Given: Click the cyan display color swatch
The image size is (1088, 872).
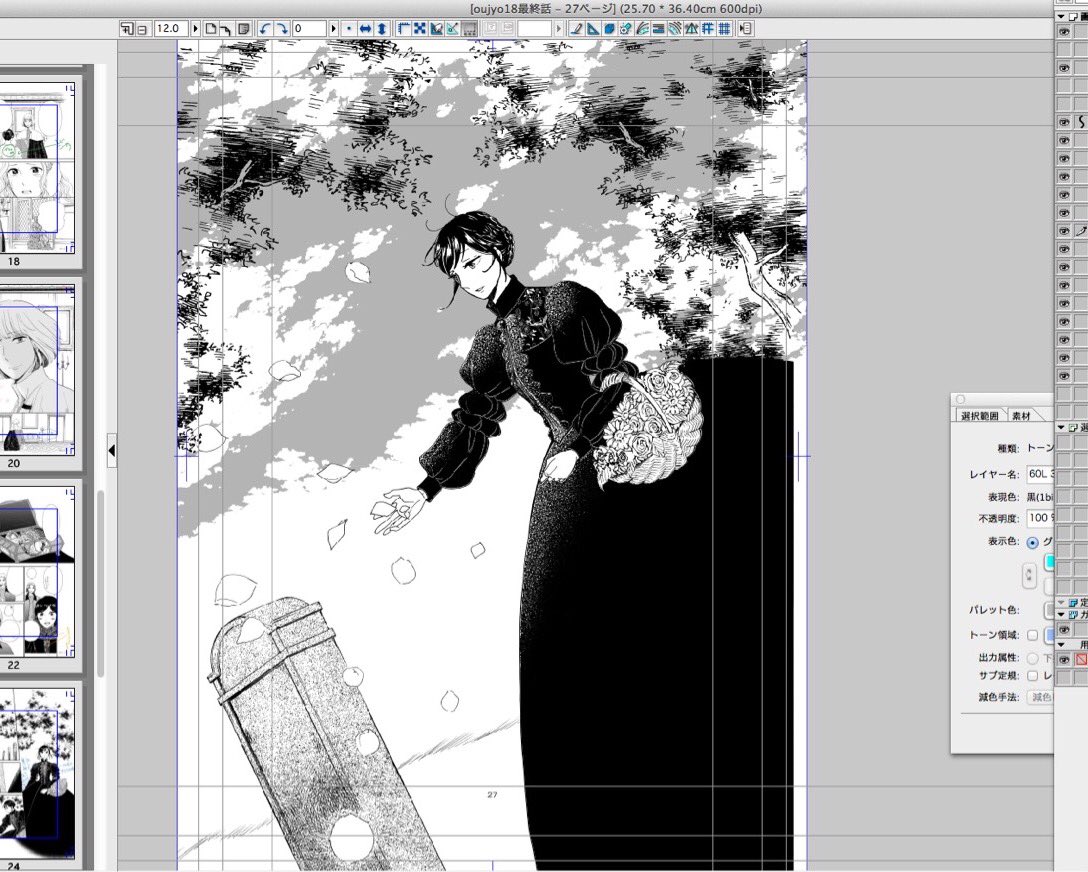Looking at the screenshot, I should click(x=1049, y=562).
